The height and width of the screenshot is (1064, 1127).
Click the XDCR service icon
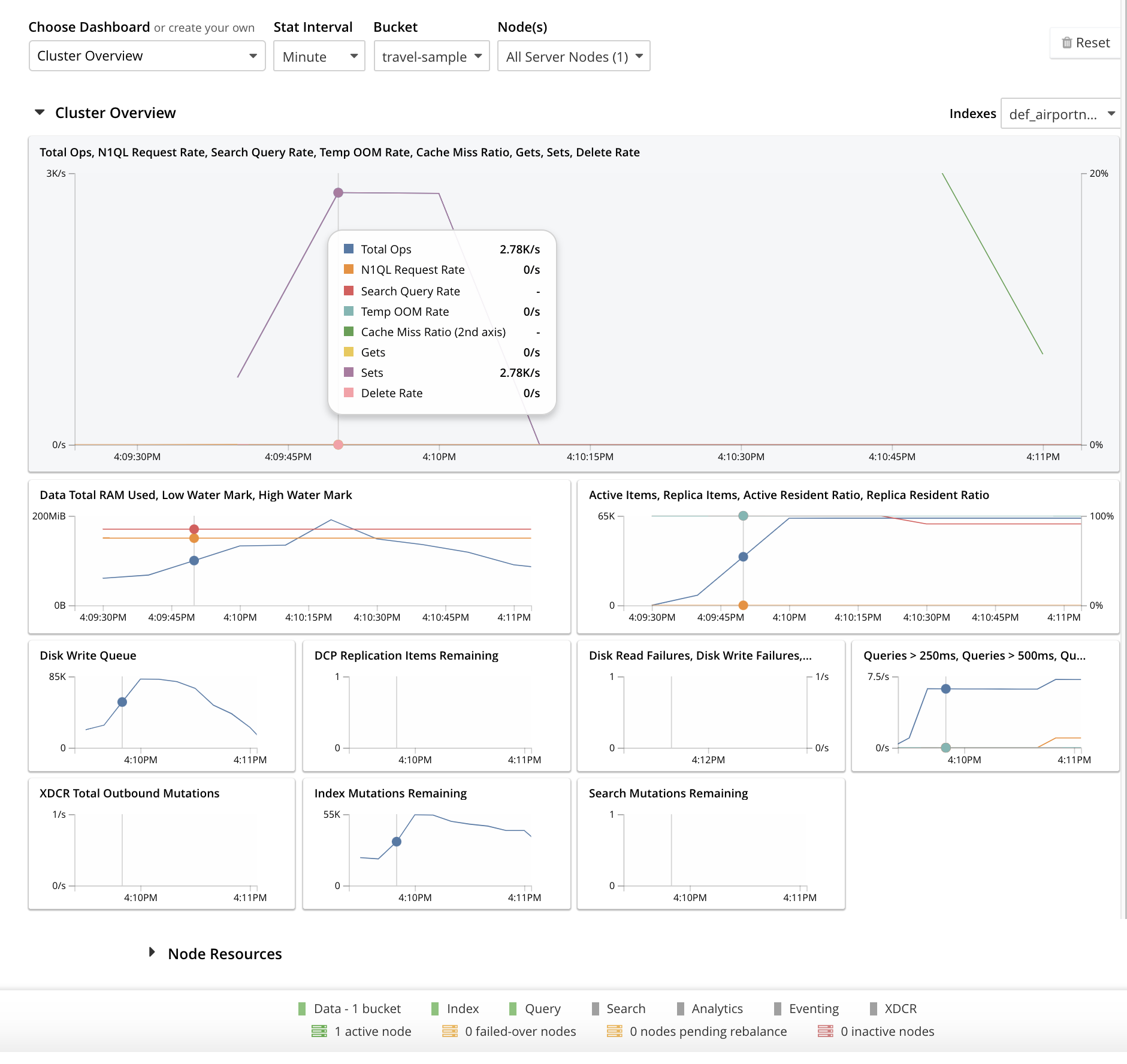pos(872,1008)
